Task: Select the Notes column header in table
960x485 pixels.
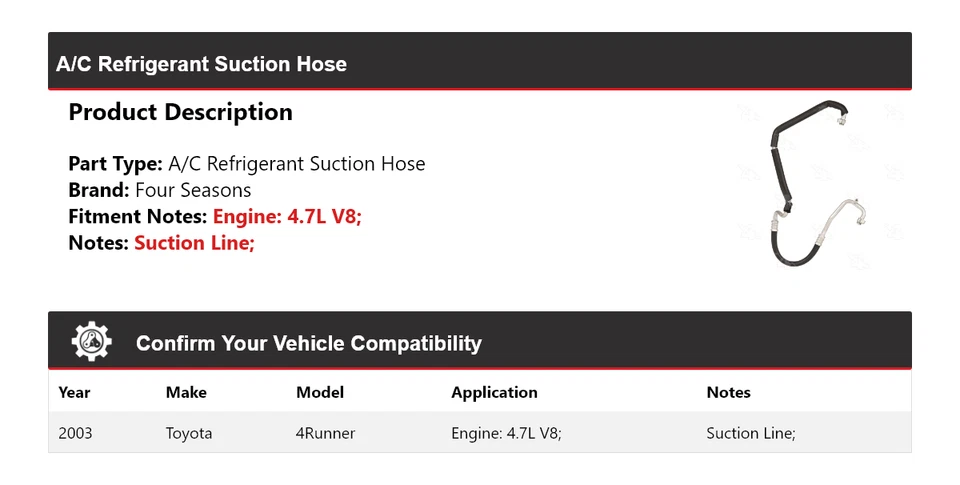Action: [x=728, y=392]
